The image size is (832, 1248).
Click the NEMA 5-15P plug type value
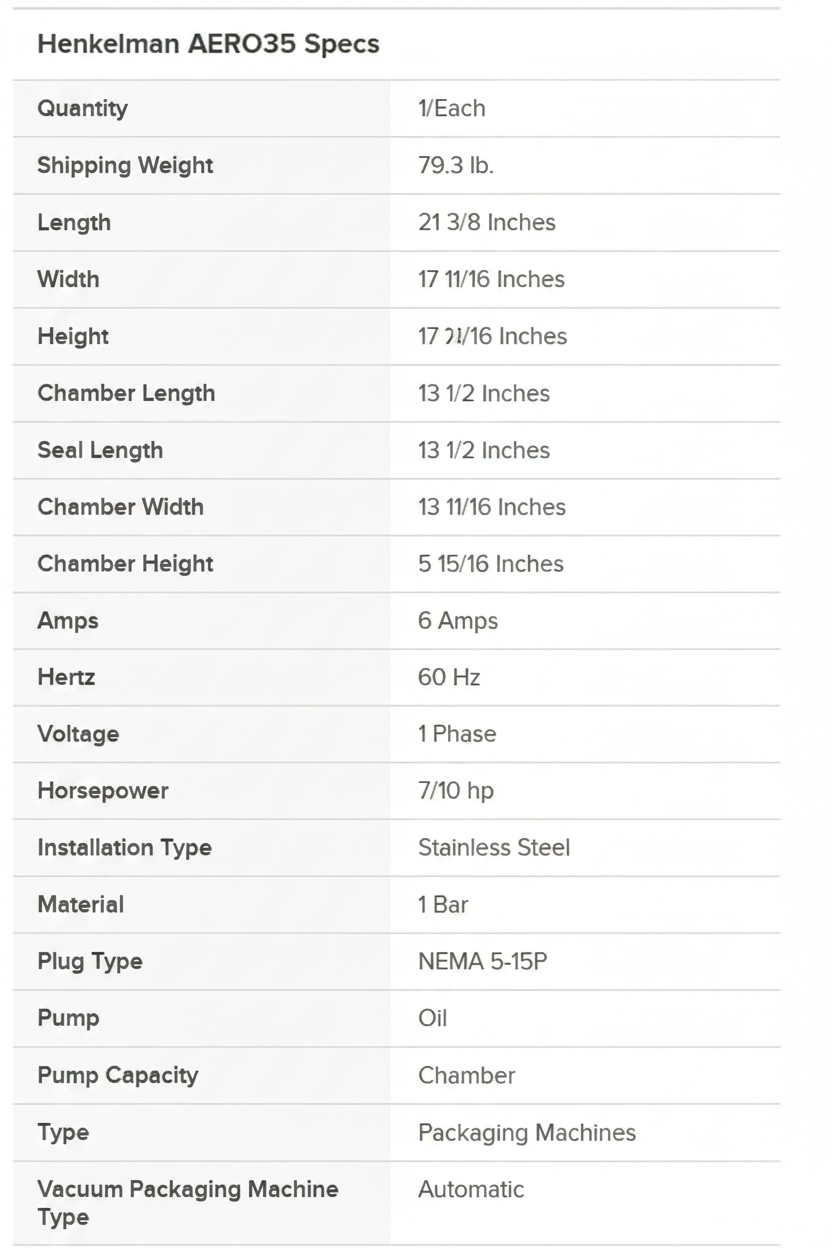pyautogui.click(x=483, y=962)
